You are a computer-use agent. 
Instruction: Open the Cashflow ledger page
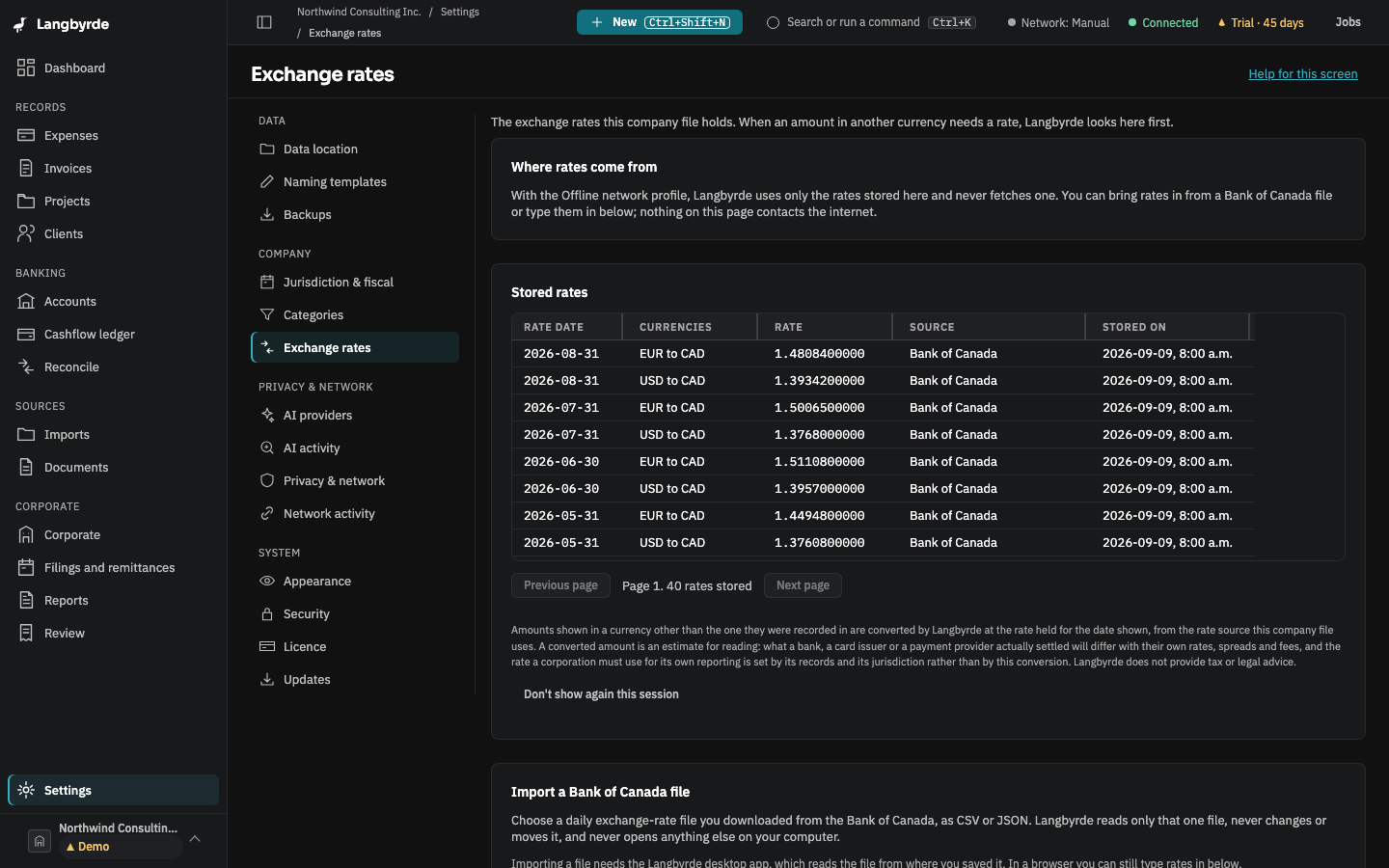point(114,334)
